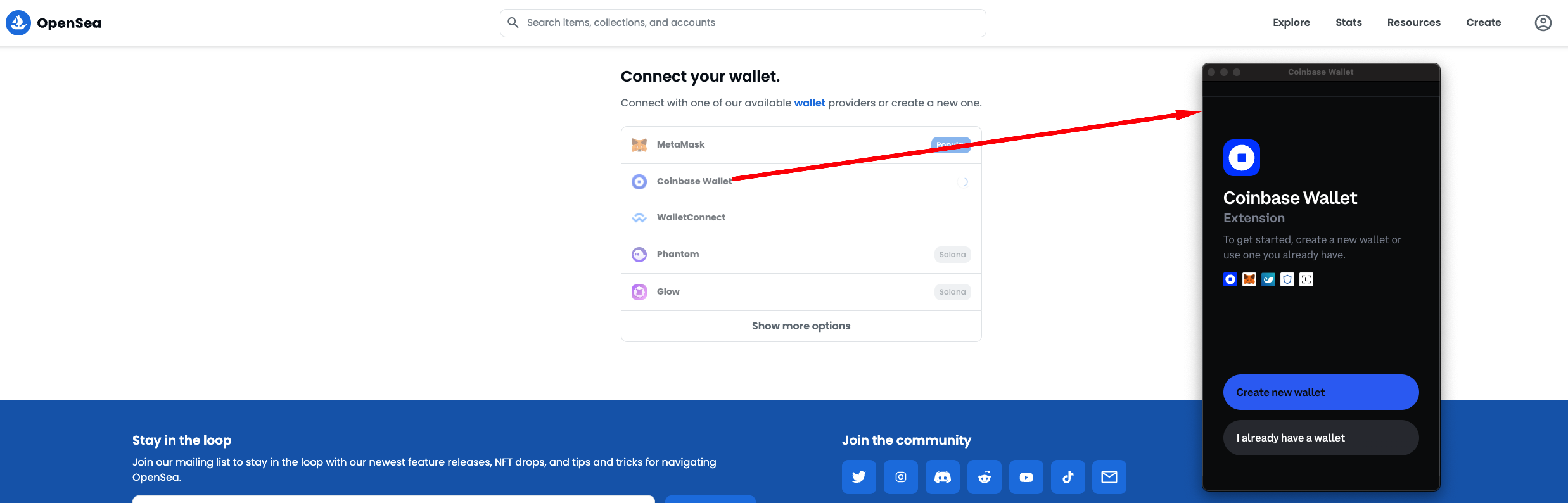Open the Stats menu
Screen dimensions: 1568x503
tap(1348, 23)
